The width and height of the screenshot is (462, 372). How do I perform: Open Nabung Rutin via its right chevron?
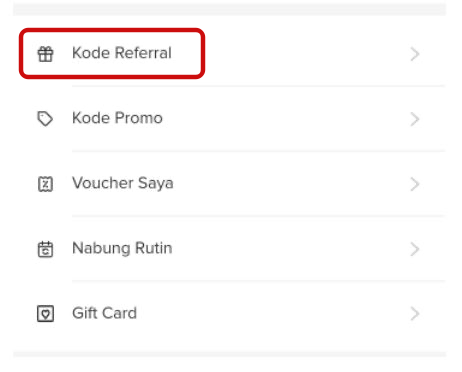click(x=415, y=249)
